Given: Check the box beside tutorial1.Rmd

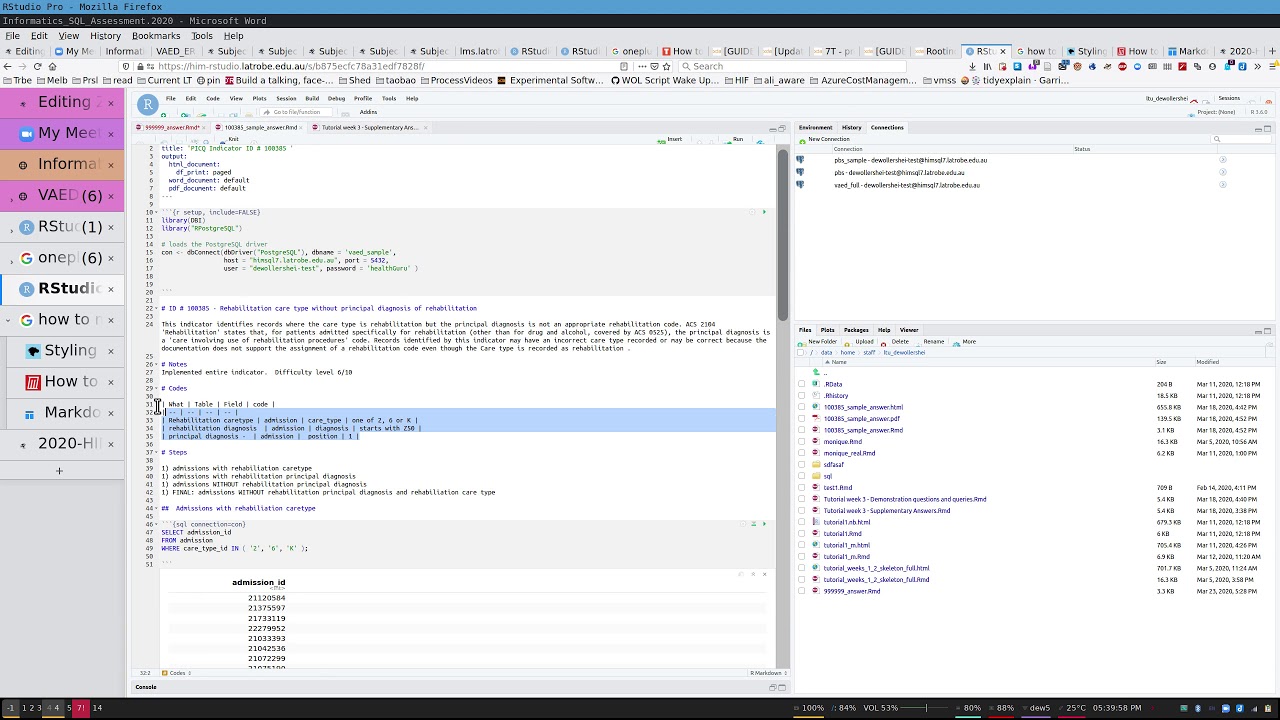Looking at the screenshot, I should point(802,534).
